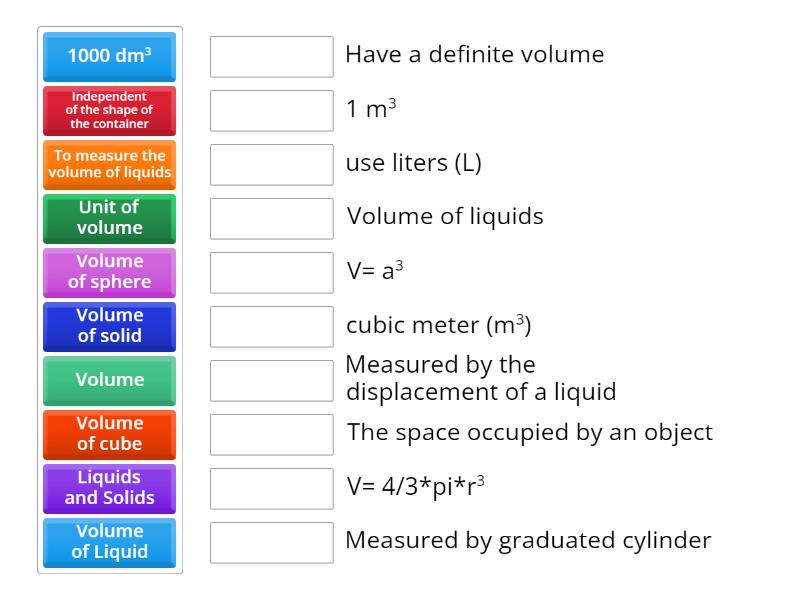800x600 pixels.
Task: Select the "1000 dm³" tile
Action: (109, 57)
